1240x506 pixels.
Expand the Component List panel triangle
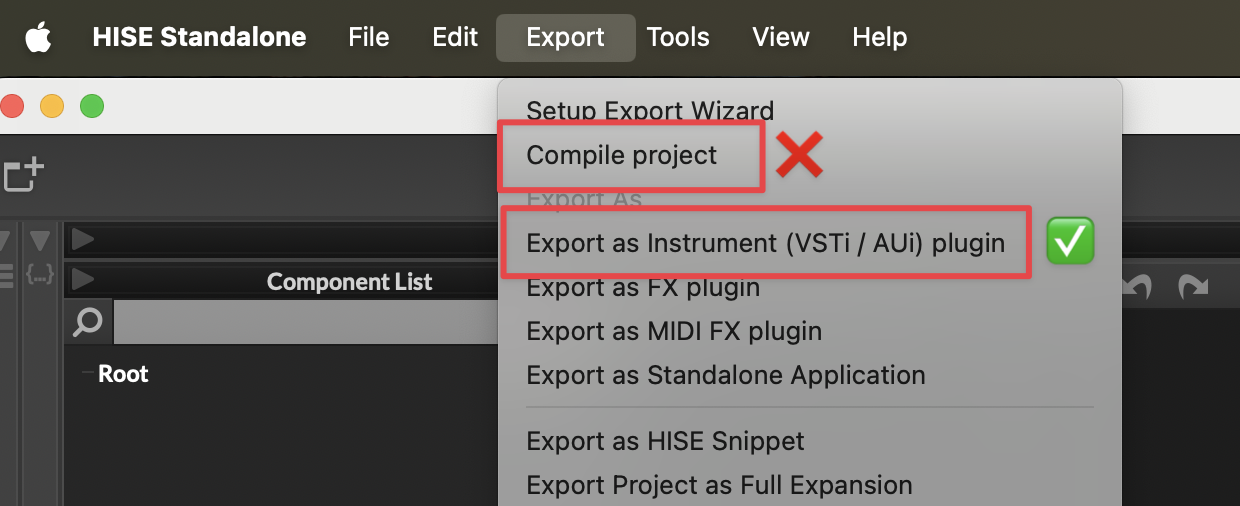pos(83,280)
